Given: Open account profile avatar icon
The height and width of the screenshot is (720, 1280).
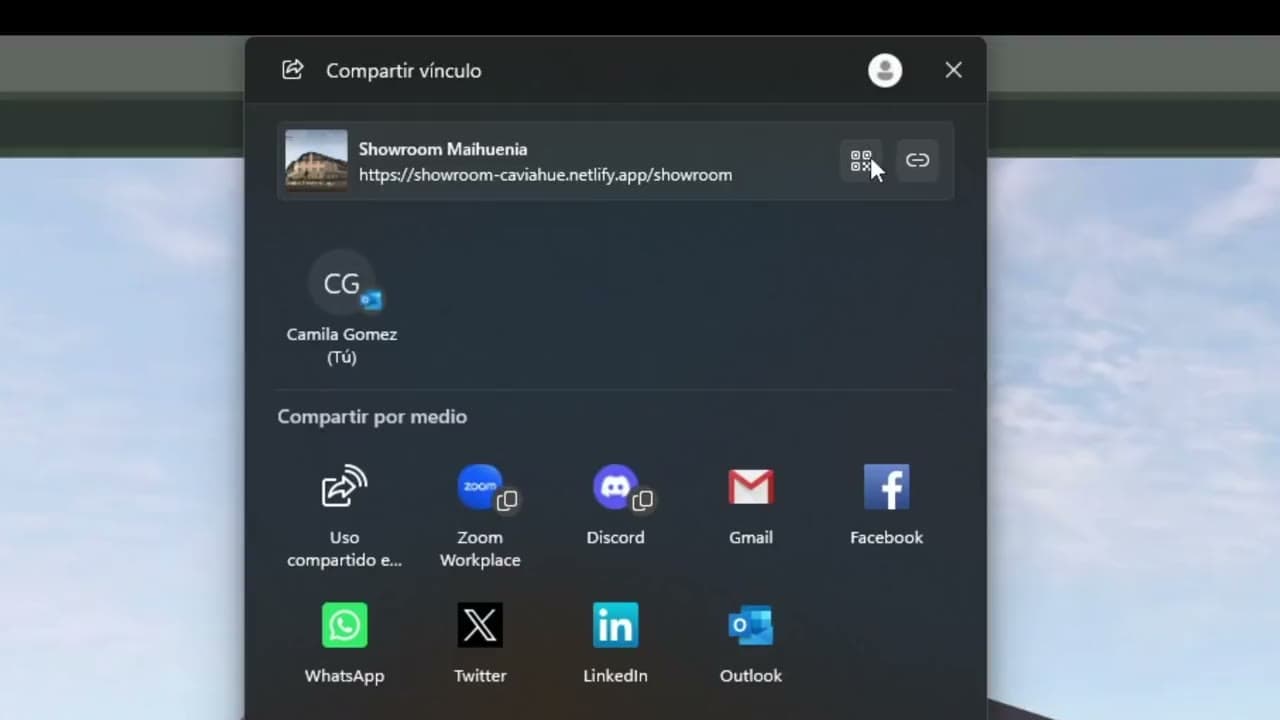Looking at the screenshot, I should point(885,70).
